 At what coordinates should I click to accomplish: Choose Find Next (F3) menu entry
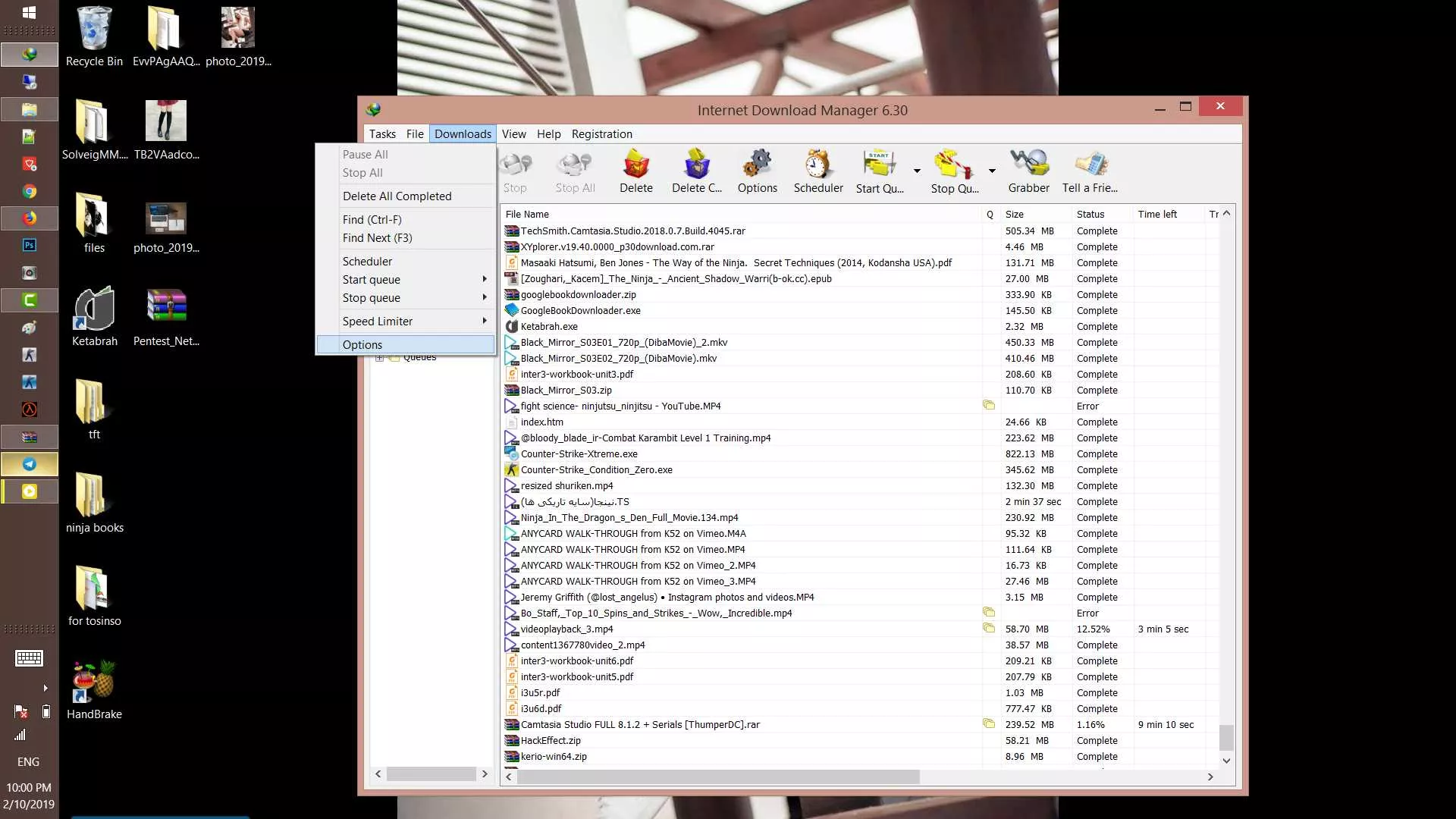[406, 237]
